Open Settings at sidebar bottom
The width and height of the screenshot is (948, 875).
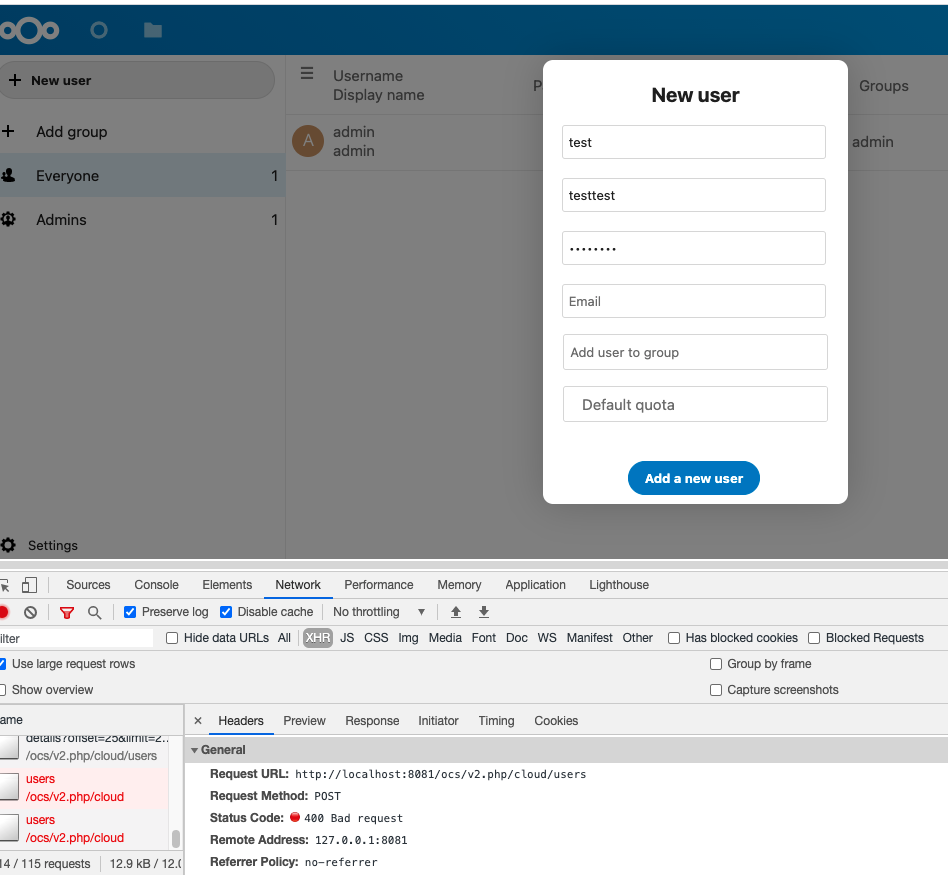(x=53, y=545)
